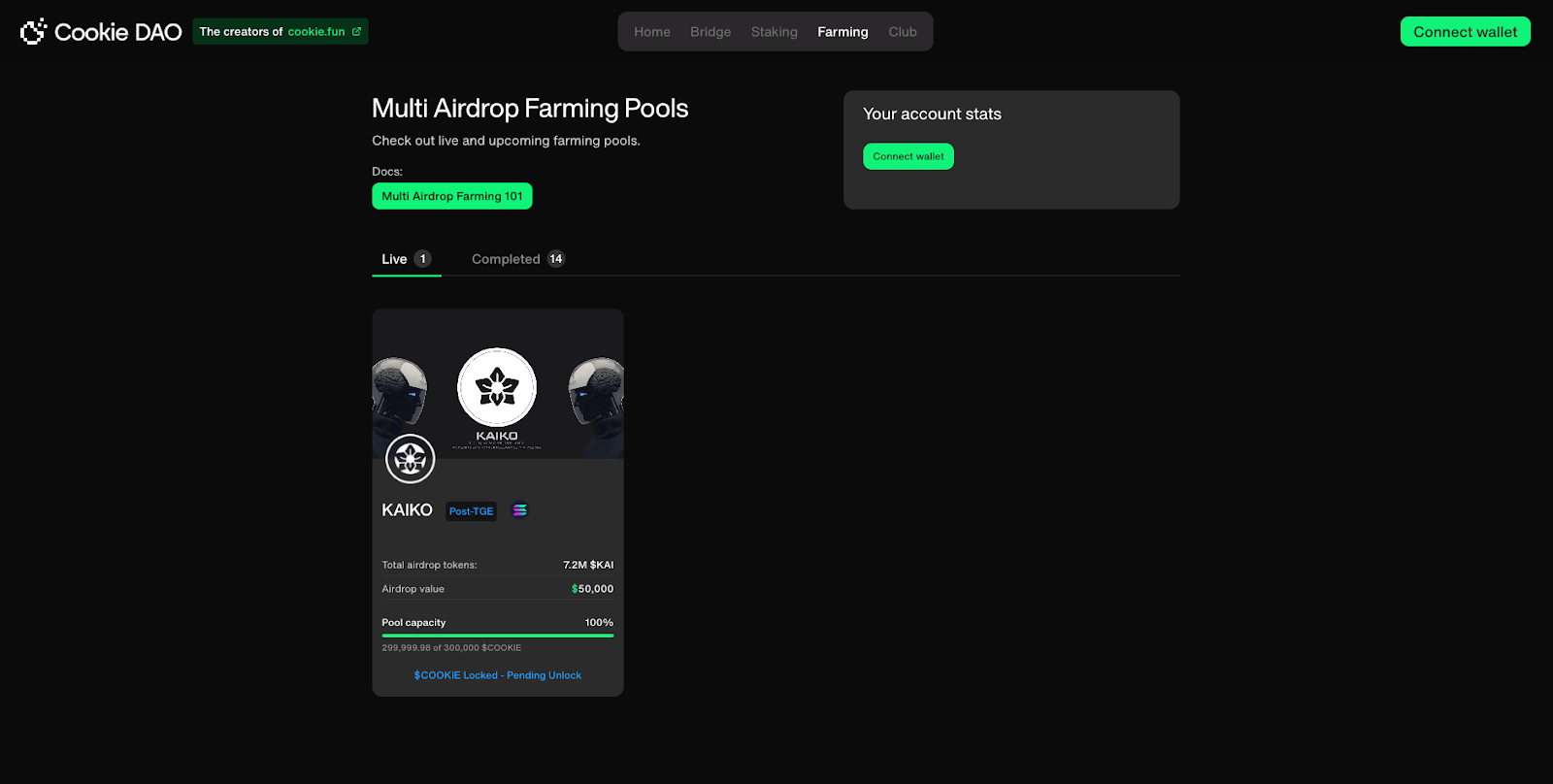Click the Pool capacity label
The width and height of the screenshot is (1553, 784).
[413, 623]
